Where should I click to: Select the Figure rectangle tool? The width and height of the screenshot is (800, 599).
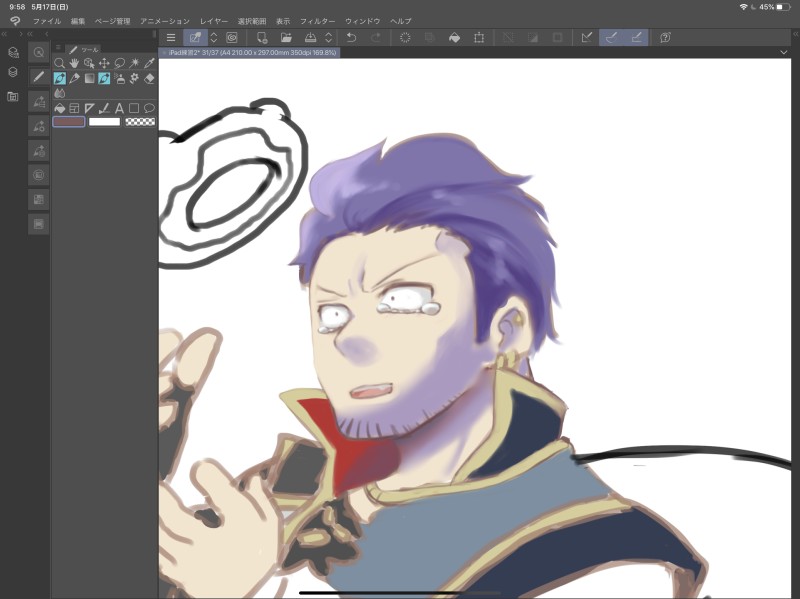(134, 108)
